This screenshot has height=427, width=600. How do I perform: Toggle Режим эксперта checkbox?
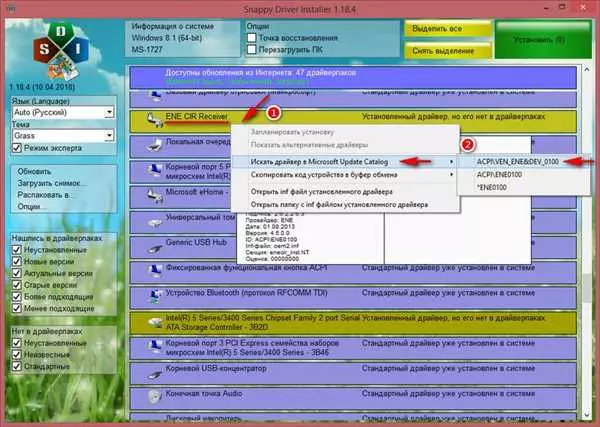tap(17, 148)
